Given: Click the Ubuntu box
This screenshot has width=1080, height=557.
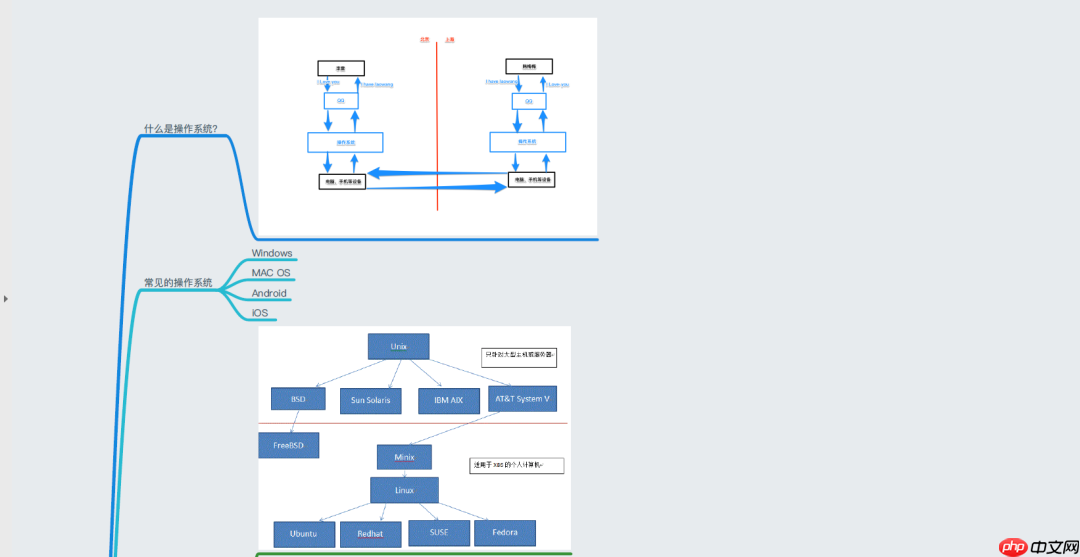Looking at the screenshot, I should (304, 534).
